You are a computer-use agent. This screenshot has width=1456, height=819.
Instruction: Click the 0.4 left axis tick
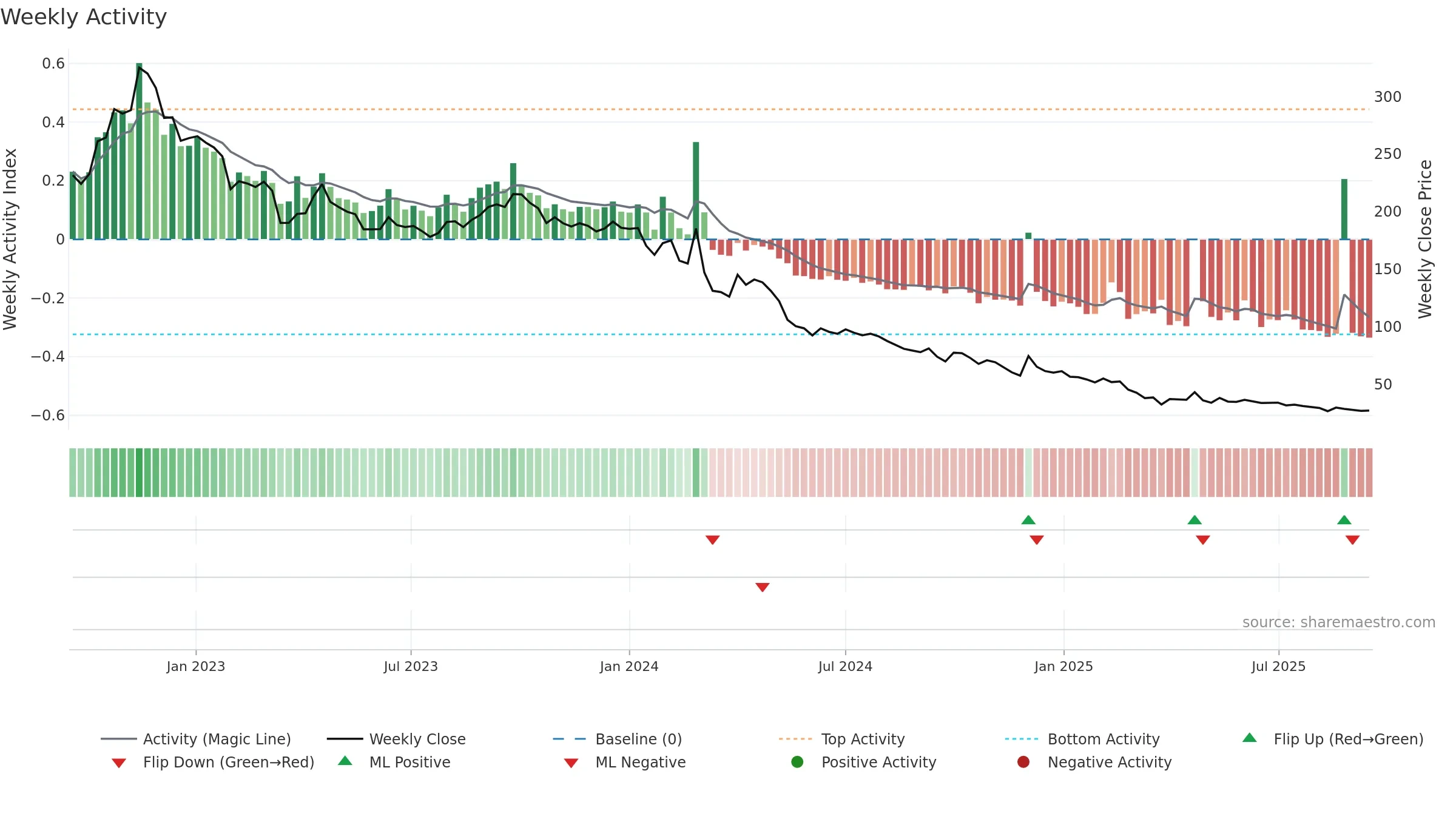pyautogui.click(x=53, y=122)
